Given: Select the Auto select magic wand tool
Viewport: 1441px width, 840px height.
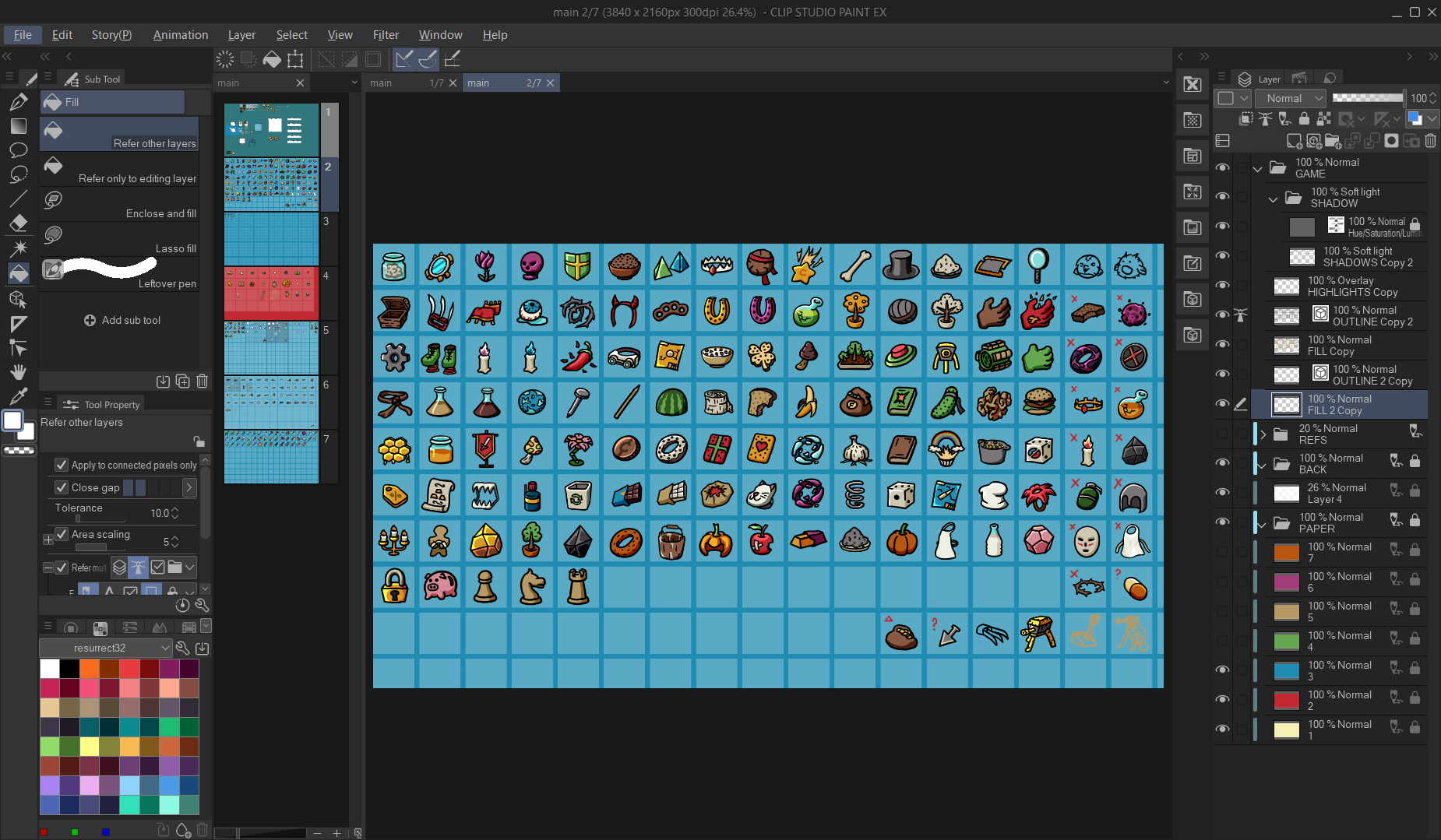Looking at the screenshot, I should [19, 248].
